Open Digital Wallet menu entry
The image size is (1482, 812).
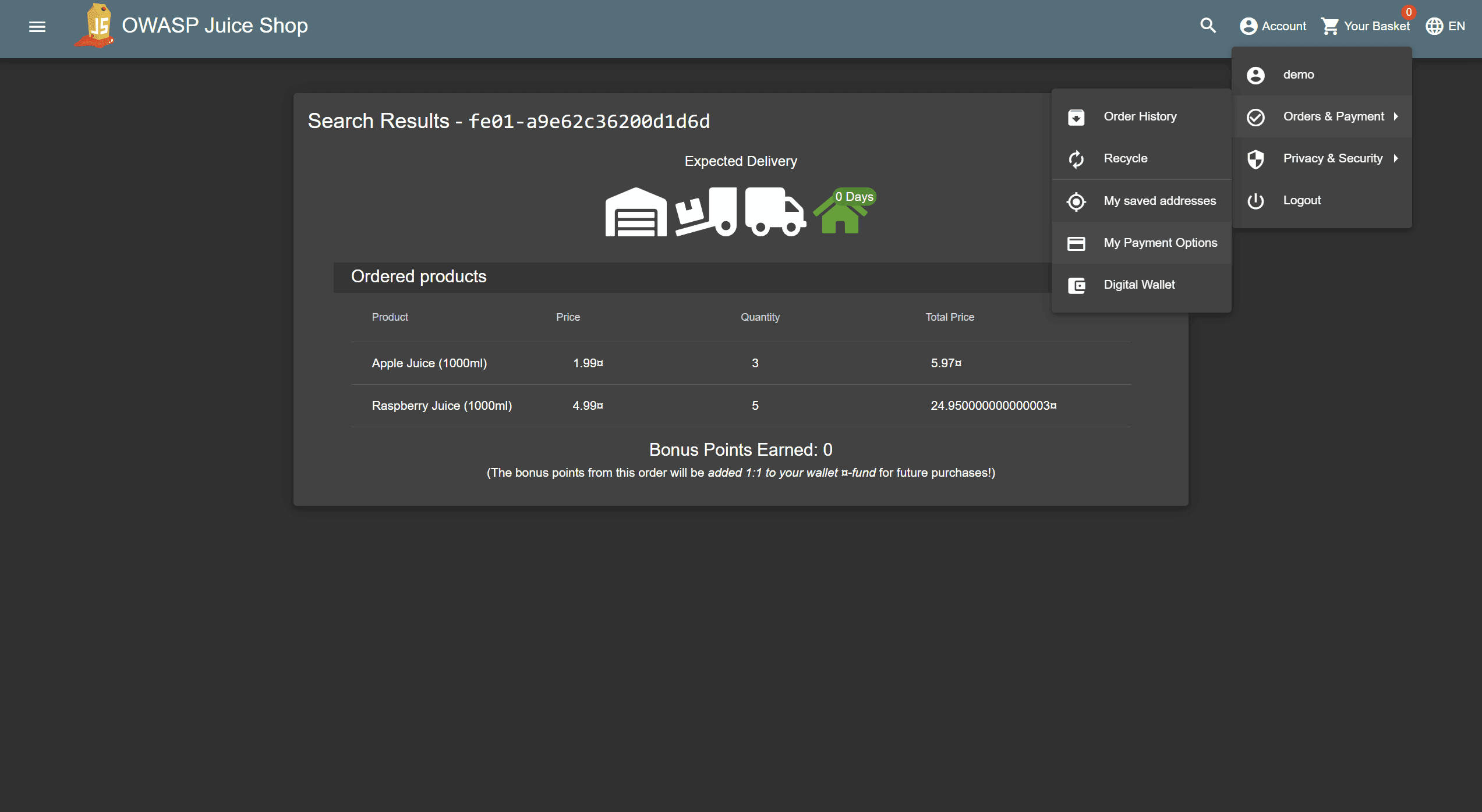pyautogui.click(x=1141, y=285)
